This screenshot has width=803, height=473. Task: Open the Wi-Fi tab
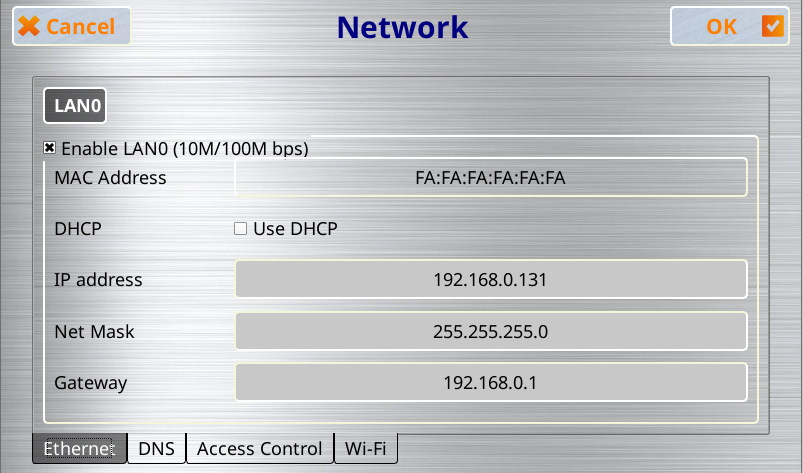366,448
